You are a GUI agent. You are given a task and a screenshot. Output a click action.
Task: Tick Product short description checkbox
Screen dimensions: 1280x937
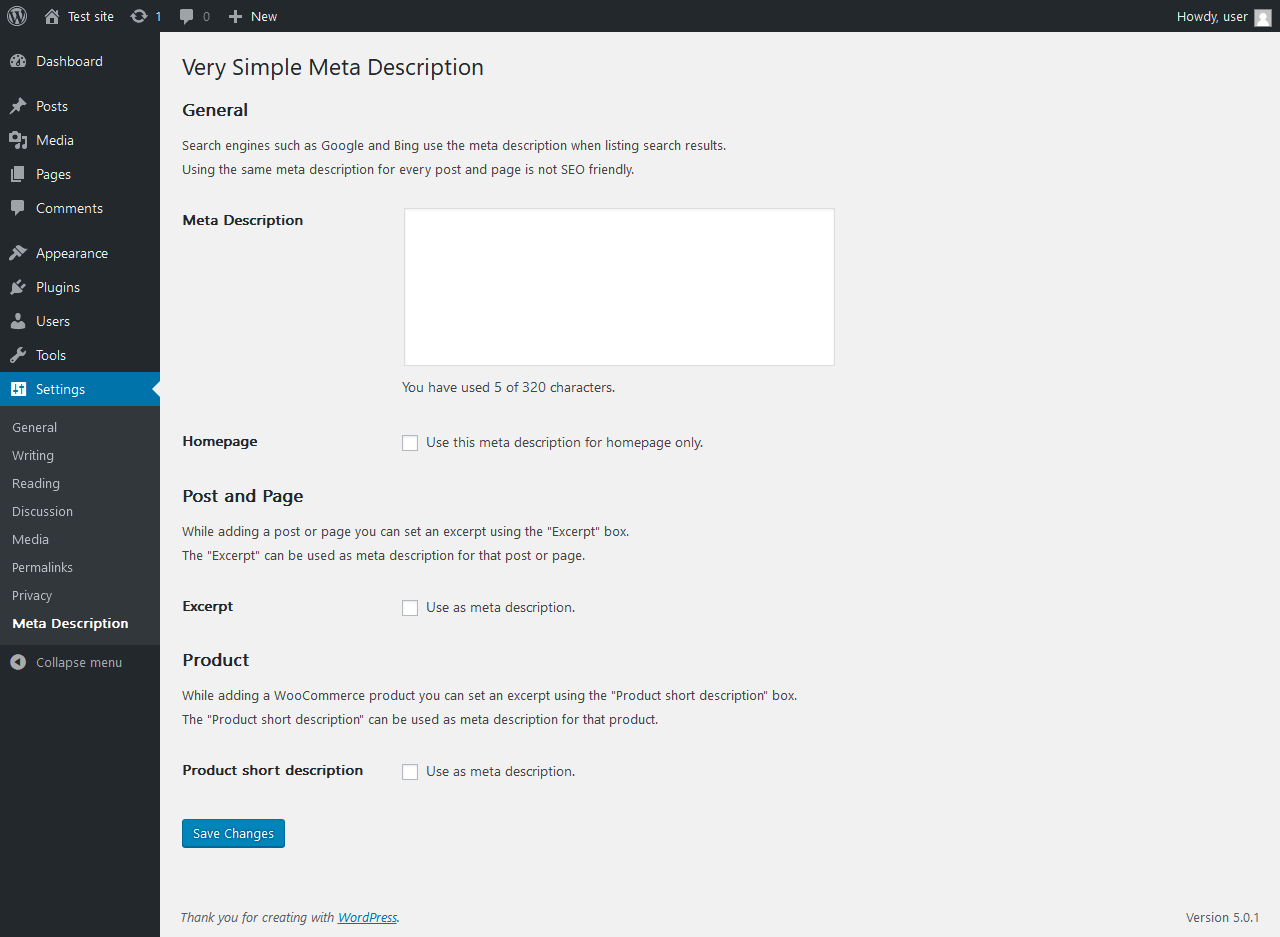pyautogui.click(x=410, y=772)
